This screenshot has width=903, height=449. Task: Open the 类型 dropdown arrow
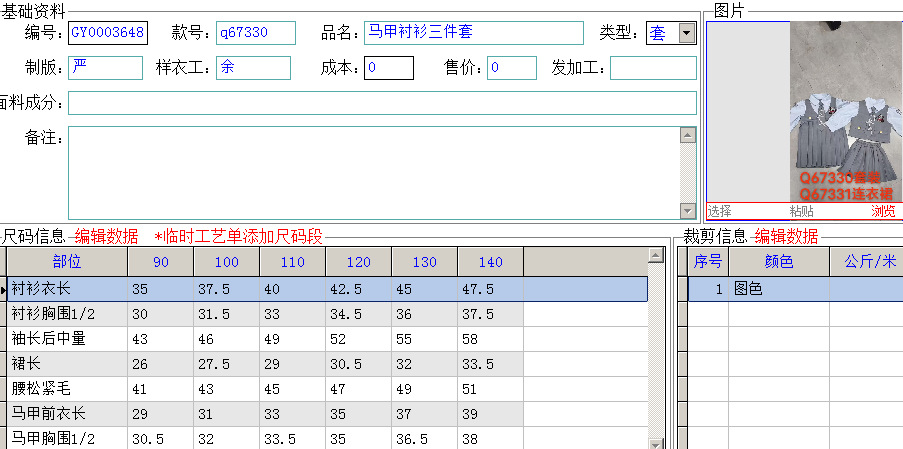[686, 33]
